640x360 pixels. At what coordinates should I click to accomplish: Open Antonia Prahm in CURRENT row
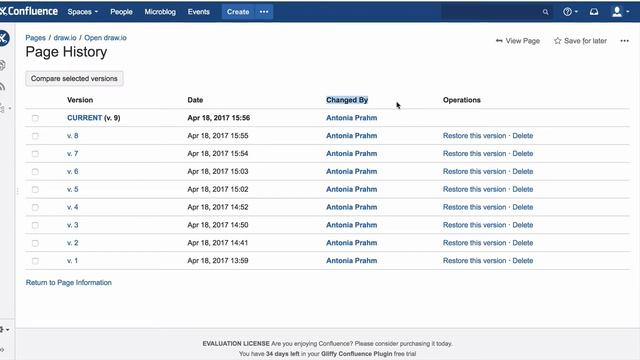[351, 118]
